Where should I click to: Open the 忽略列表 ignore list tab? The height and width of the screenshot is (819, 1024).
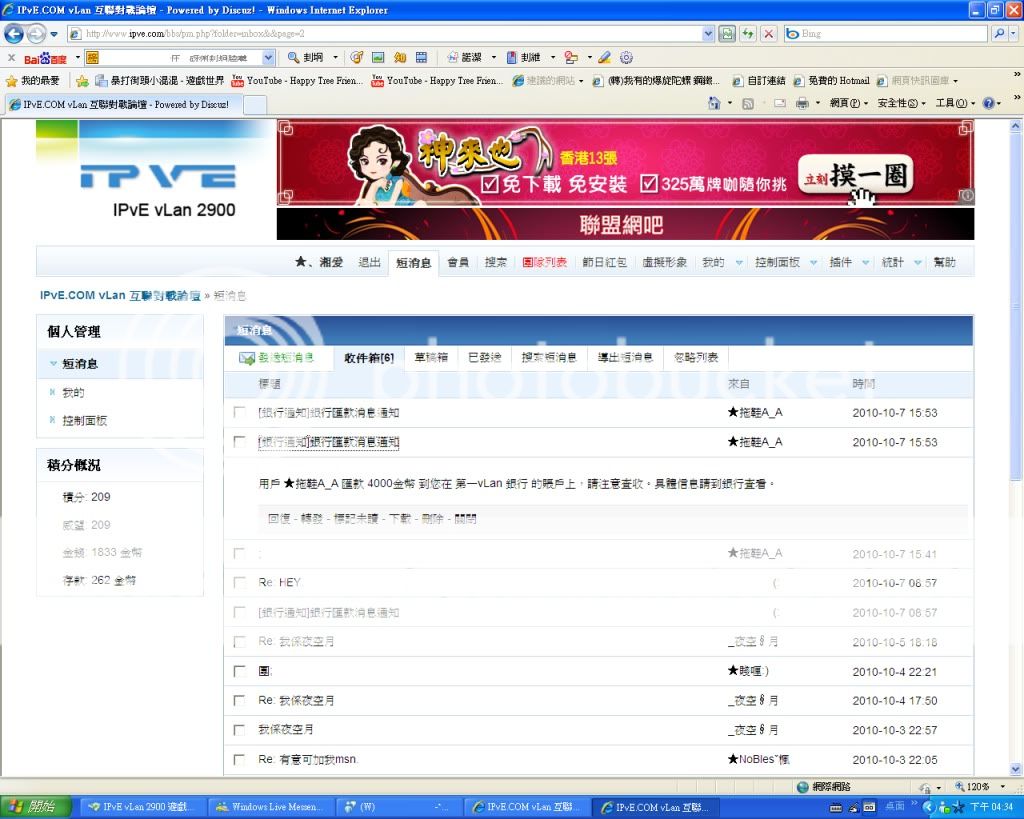tap(696, 358)
